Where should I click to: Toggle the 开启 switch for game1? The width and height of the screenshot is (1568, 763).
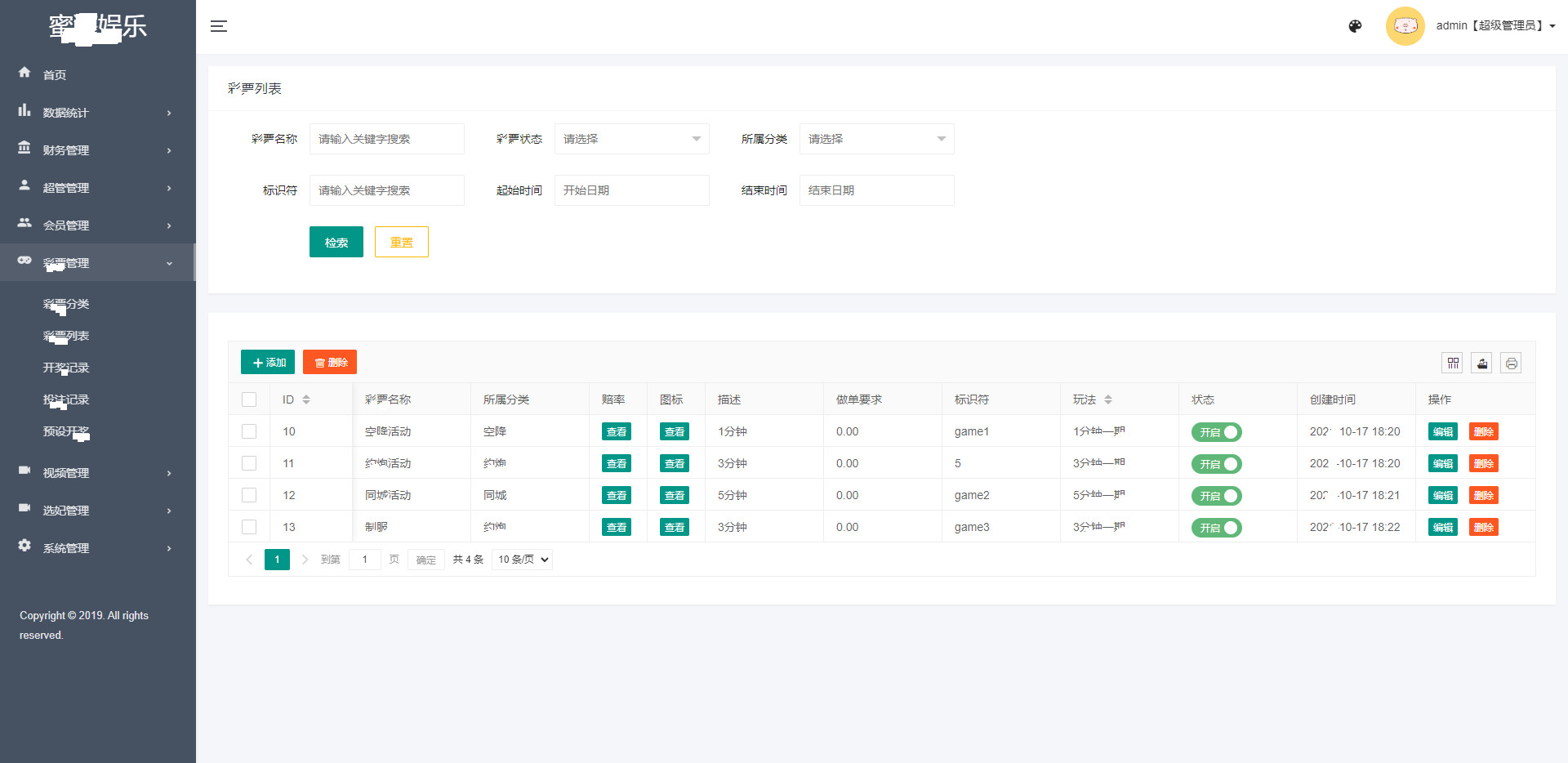(1217, 432)
